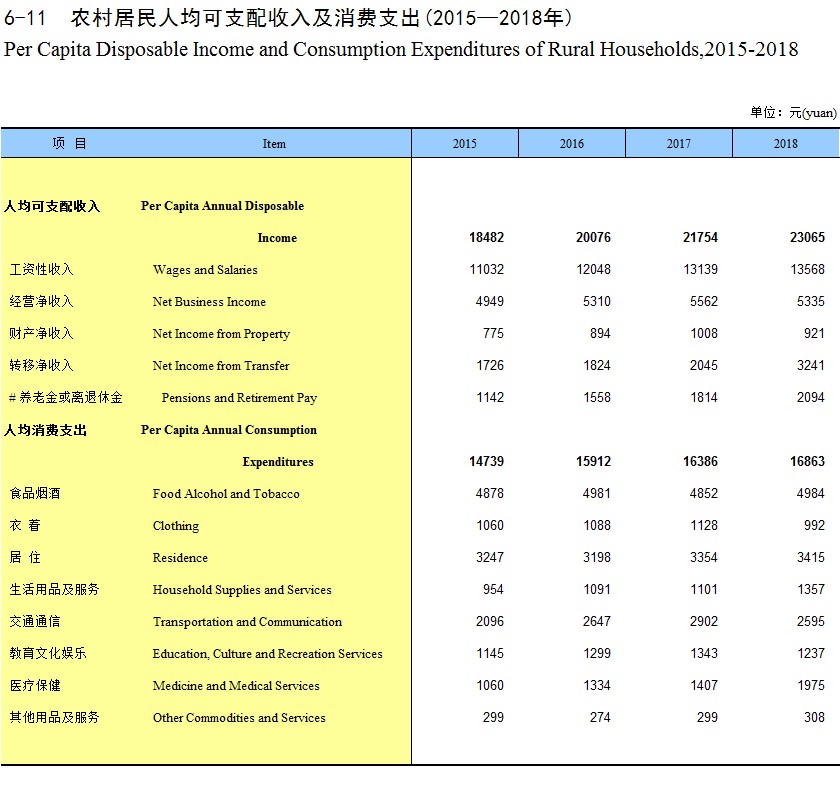Image resolution: width=840 pixels, height=798 pixels.
Task: Select disposable income value 23065
Action: tap(807, 237)
